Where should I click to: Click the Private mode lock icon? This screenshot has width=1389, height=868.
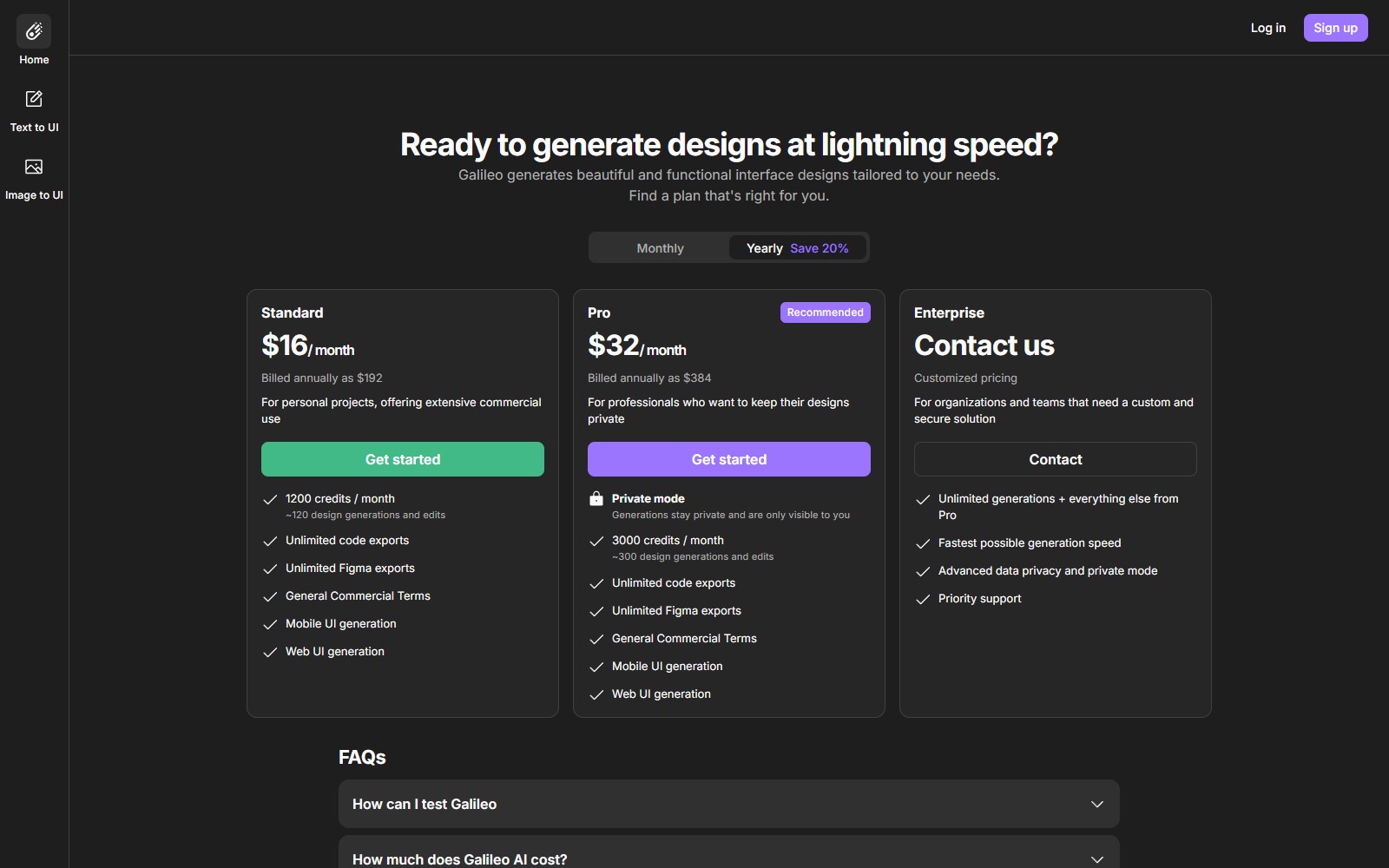[596, 498]
